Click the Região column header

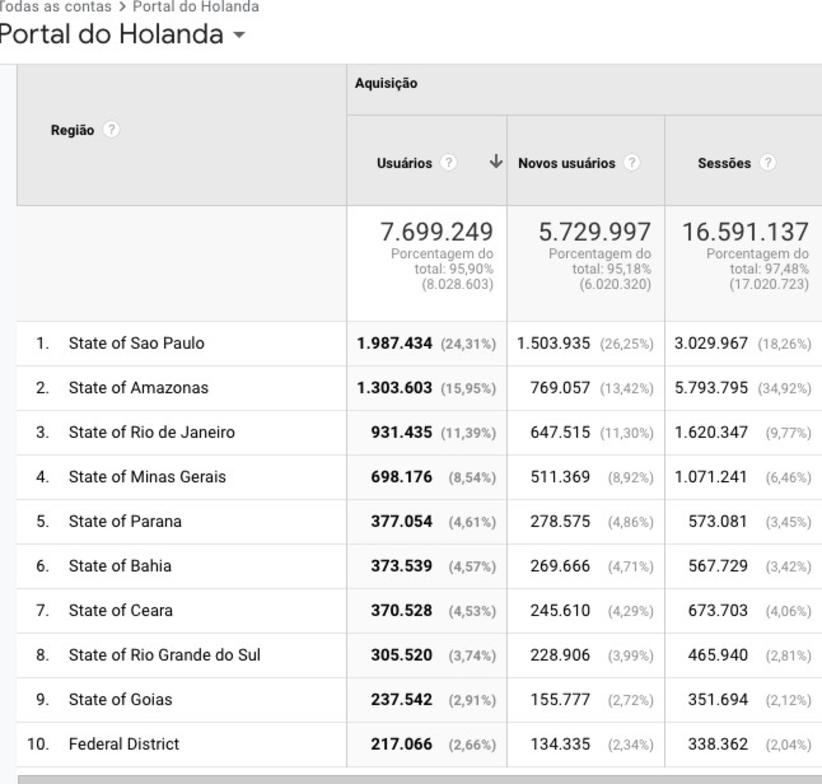[73, 130]
